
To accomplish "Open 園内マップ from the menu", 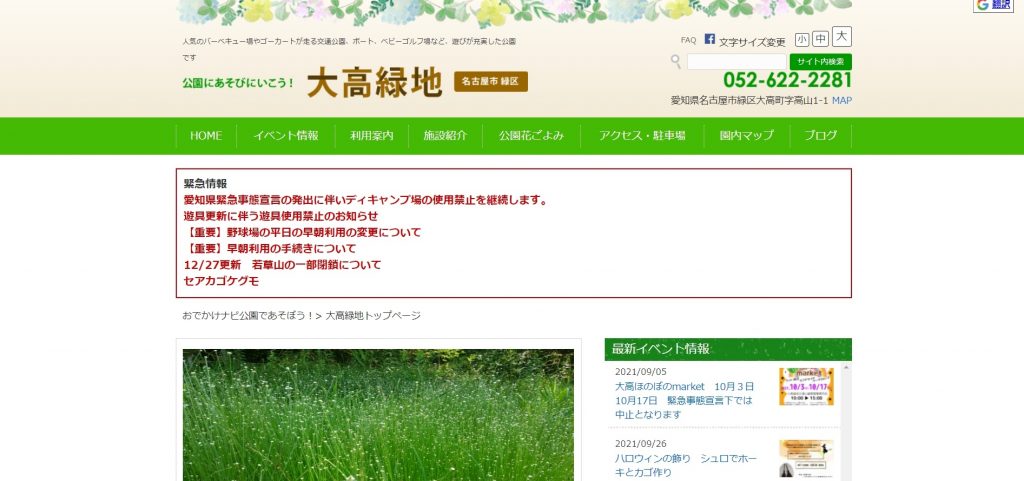I will coord(746,136).
